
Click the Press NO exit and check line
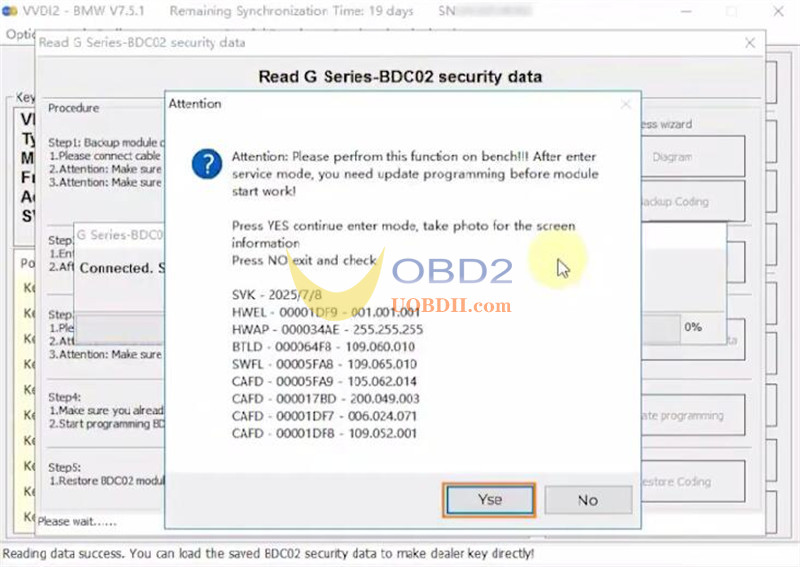tap(304, 260)
